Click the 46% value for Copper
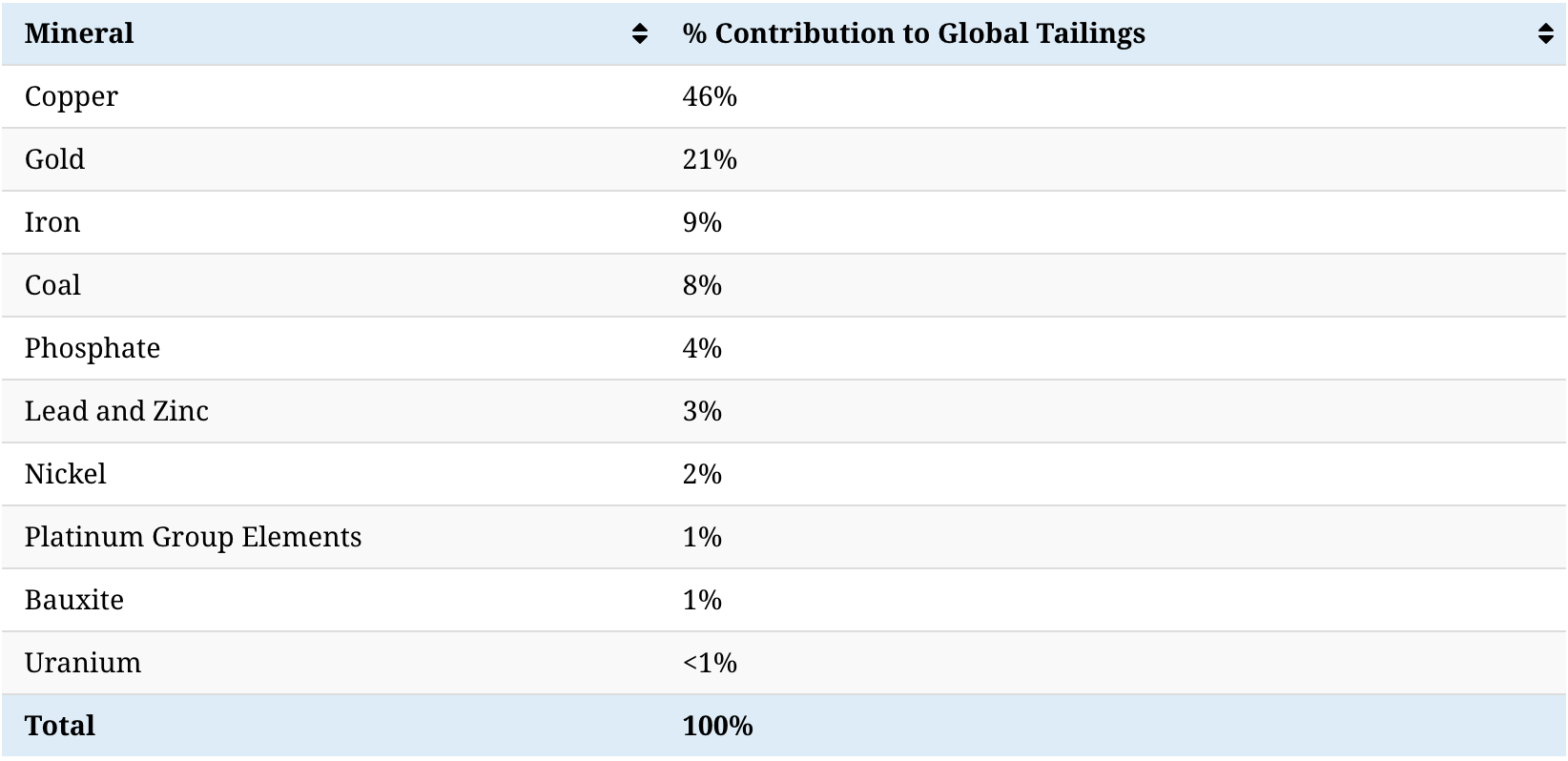 tap(710, 96)
